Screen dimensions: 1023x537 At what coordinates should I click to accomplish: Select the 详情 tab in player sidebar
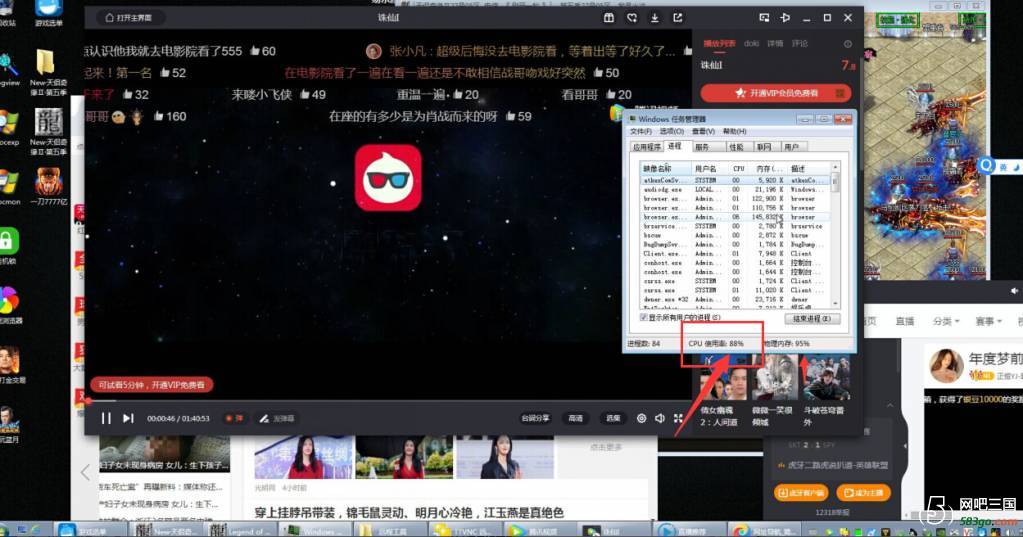pyautogui.click(x=774, y=44)
